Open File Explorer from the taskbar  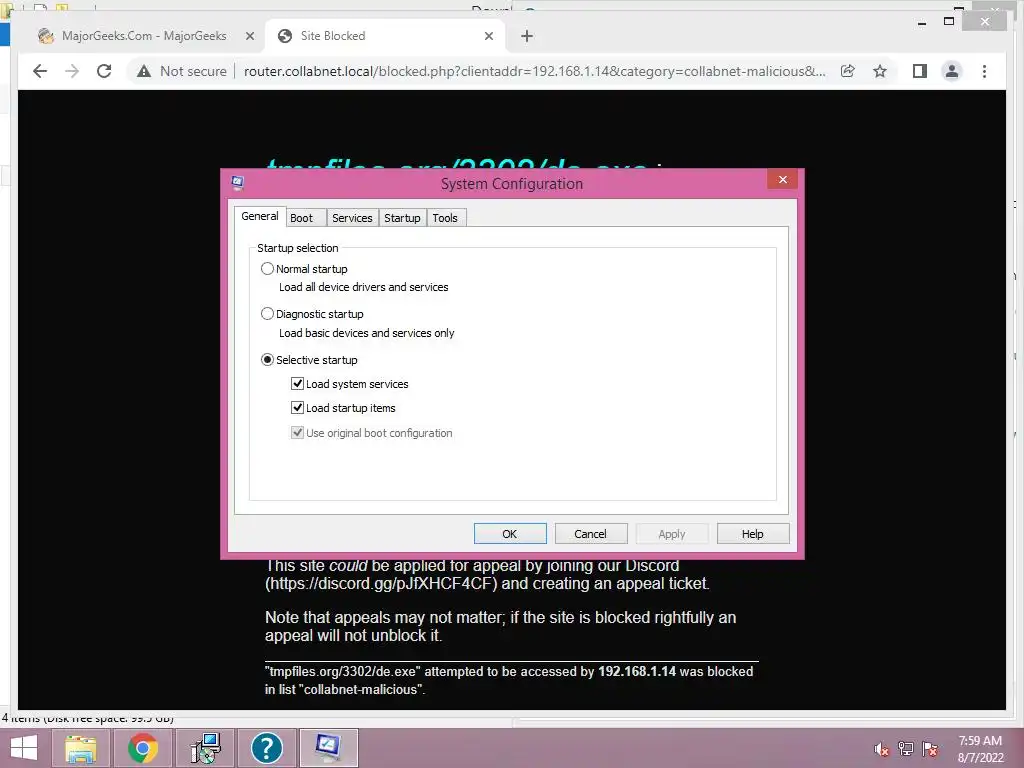(80, 748)
